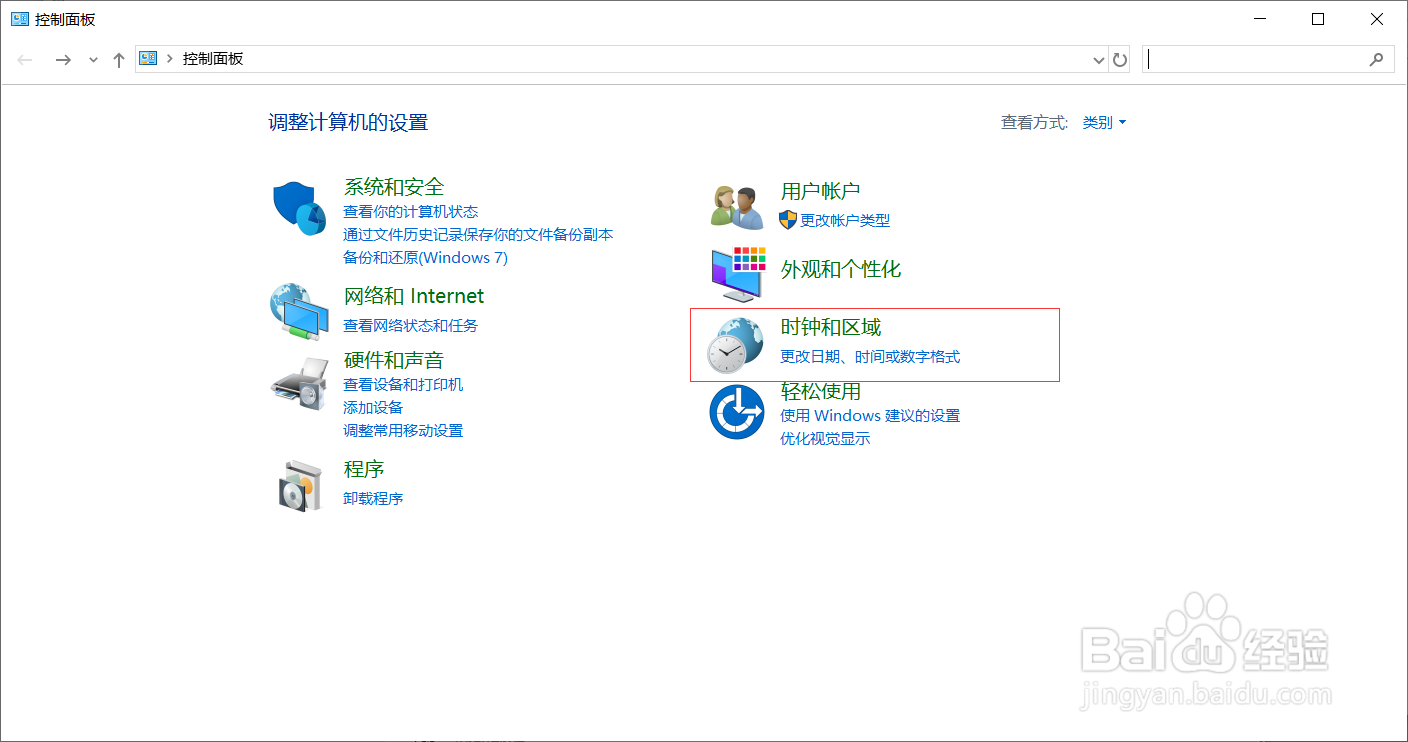
Task: Open 卸载程序 under 程序
Action: [x=372, y=498]
